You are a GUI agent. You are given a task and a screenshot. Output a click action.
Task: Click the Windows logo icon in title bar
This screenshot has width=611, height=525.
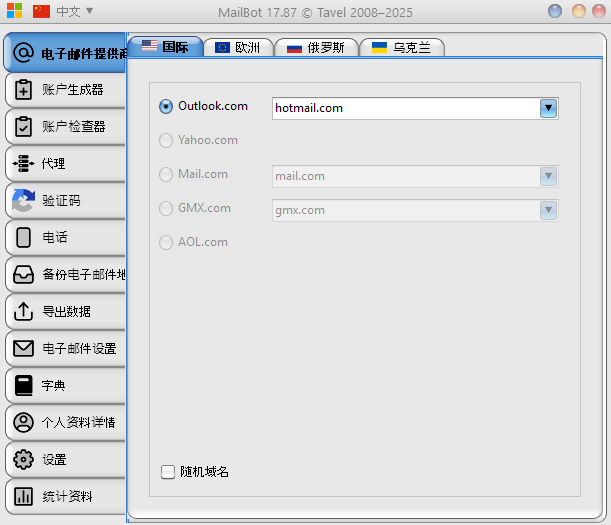[x=14, y=11]
